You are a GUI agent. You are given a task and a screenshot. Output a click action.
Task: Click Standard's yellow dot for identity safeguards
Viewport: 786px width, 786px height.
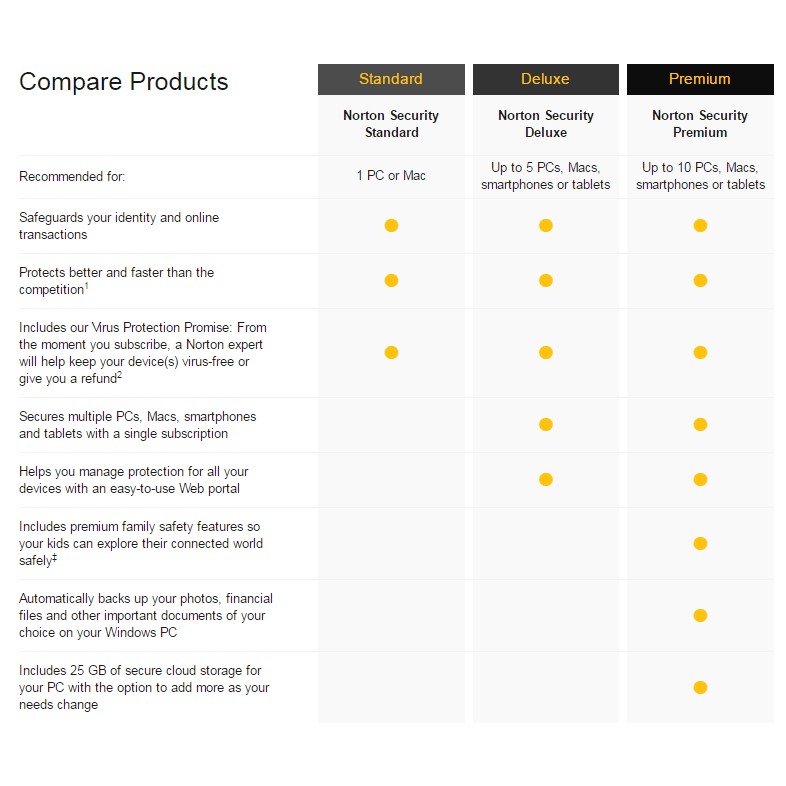pyautogui.click(x=391, y=225)
